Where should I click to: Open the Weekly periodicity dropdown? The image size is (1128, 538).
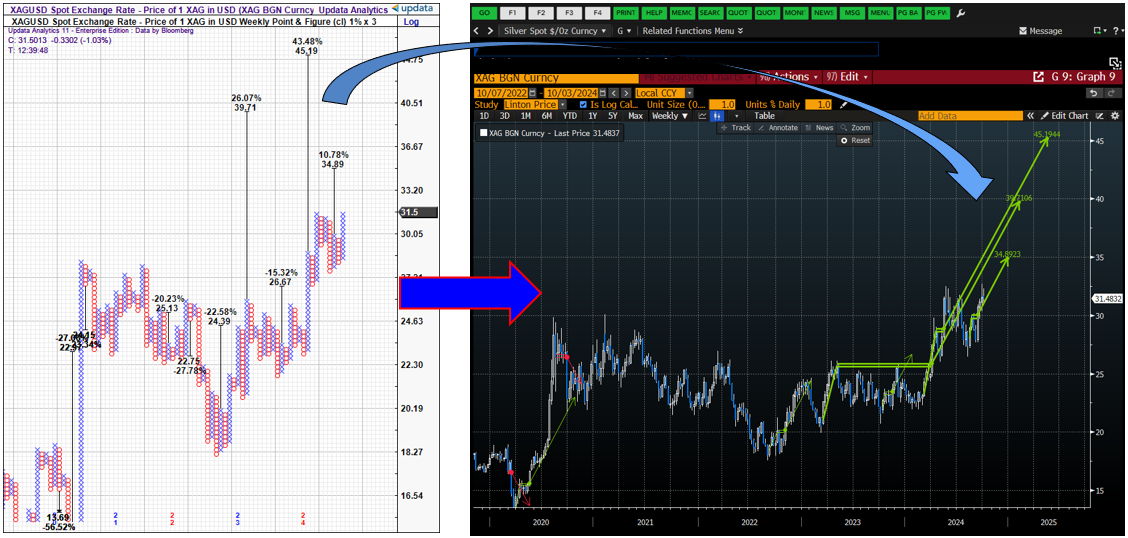click(669, 116)
